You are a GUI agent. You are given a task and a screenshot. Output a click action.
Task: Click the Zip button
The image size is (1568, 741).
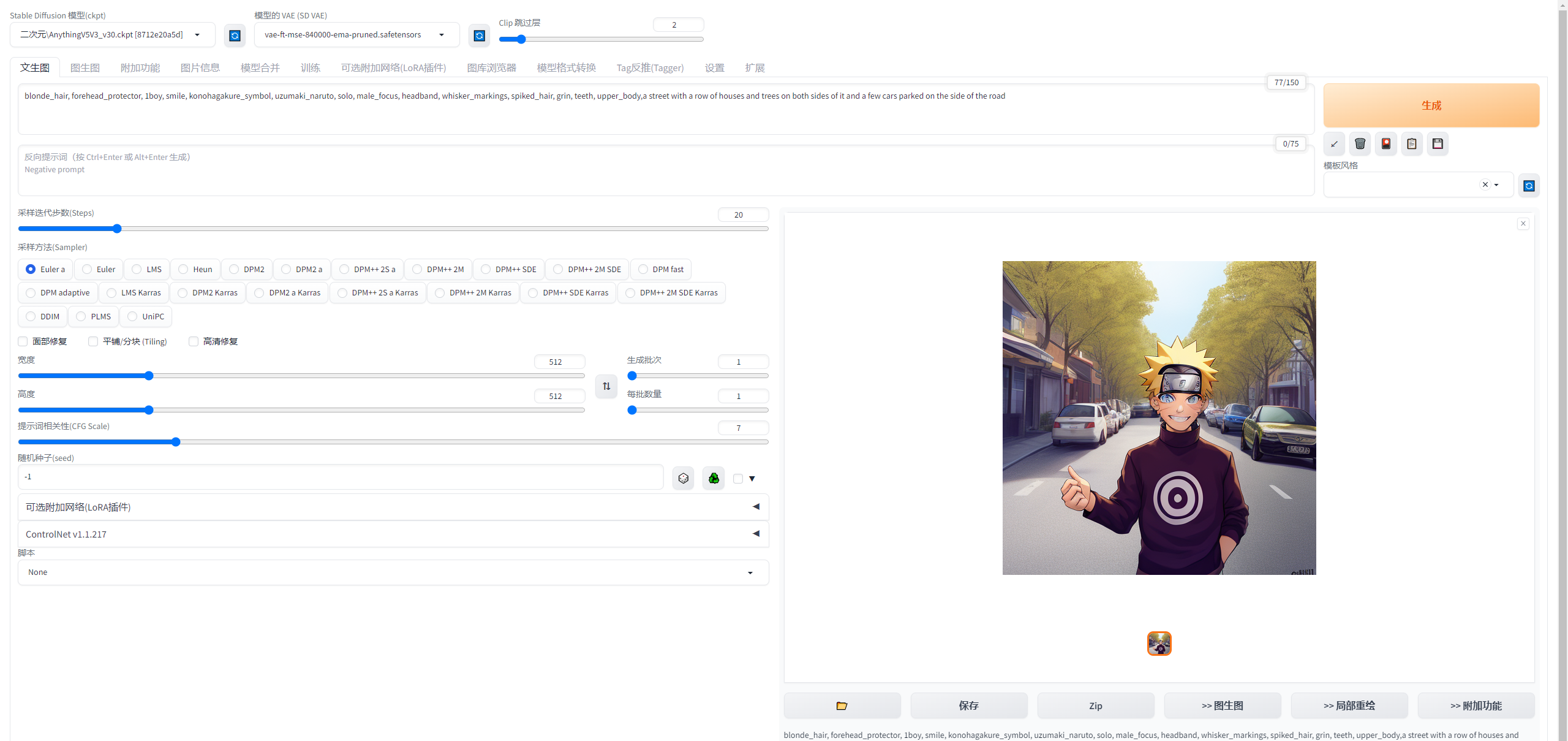coord(1096,705)
